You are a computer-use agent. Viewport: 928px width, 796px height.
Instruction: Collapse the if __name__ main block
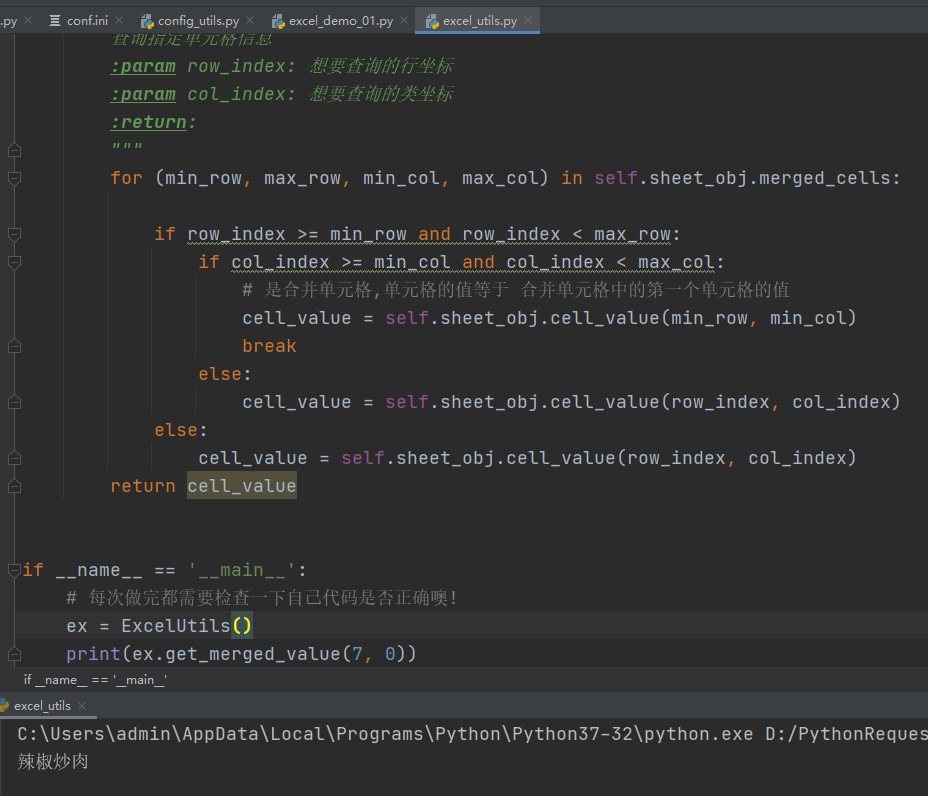(x=15, y=570)
